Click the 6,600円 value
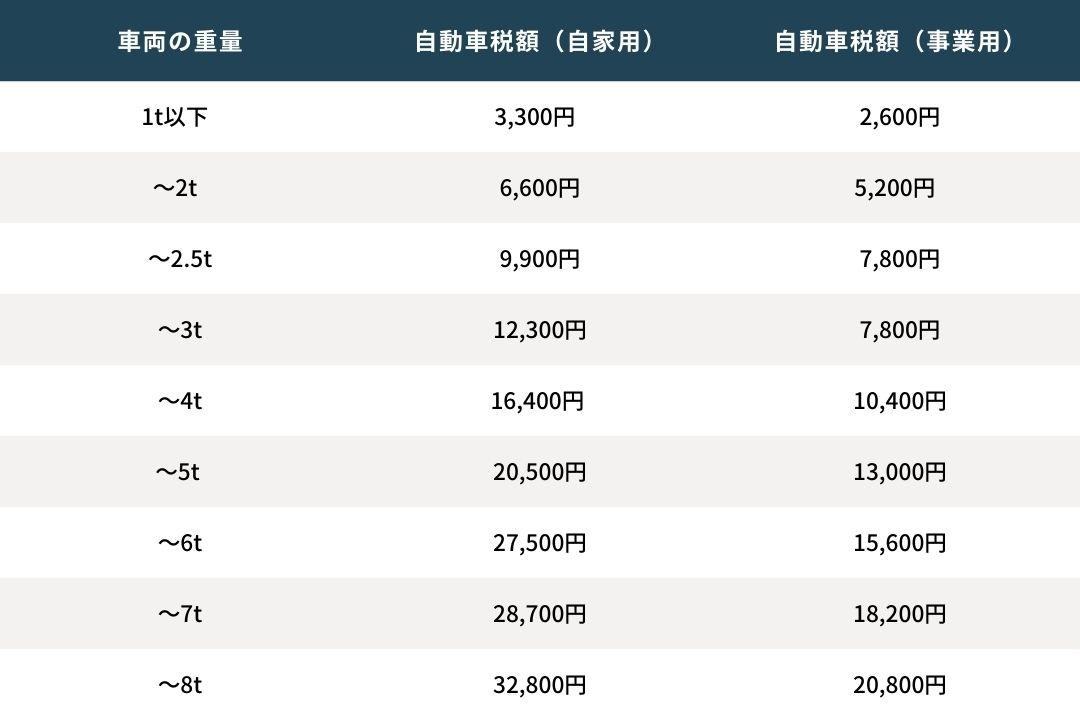This screenshot has height=720, width=1080. 539,187
